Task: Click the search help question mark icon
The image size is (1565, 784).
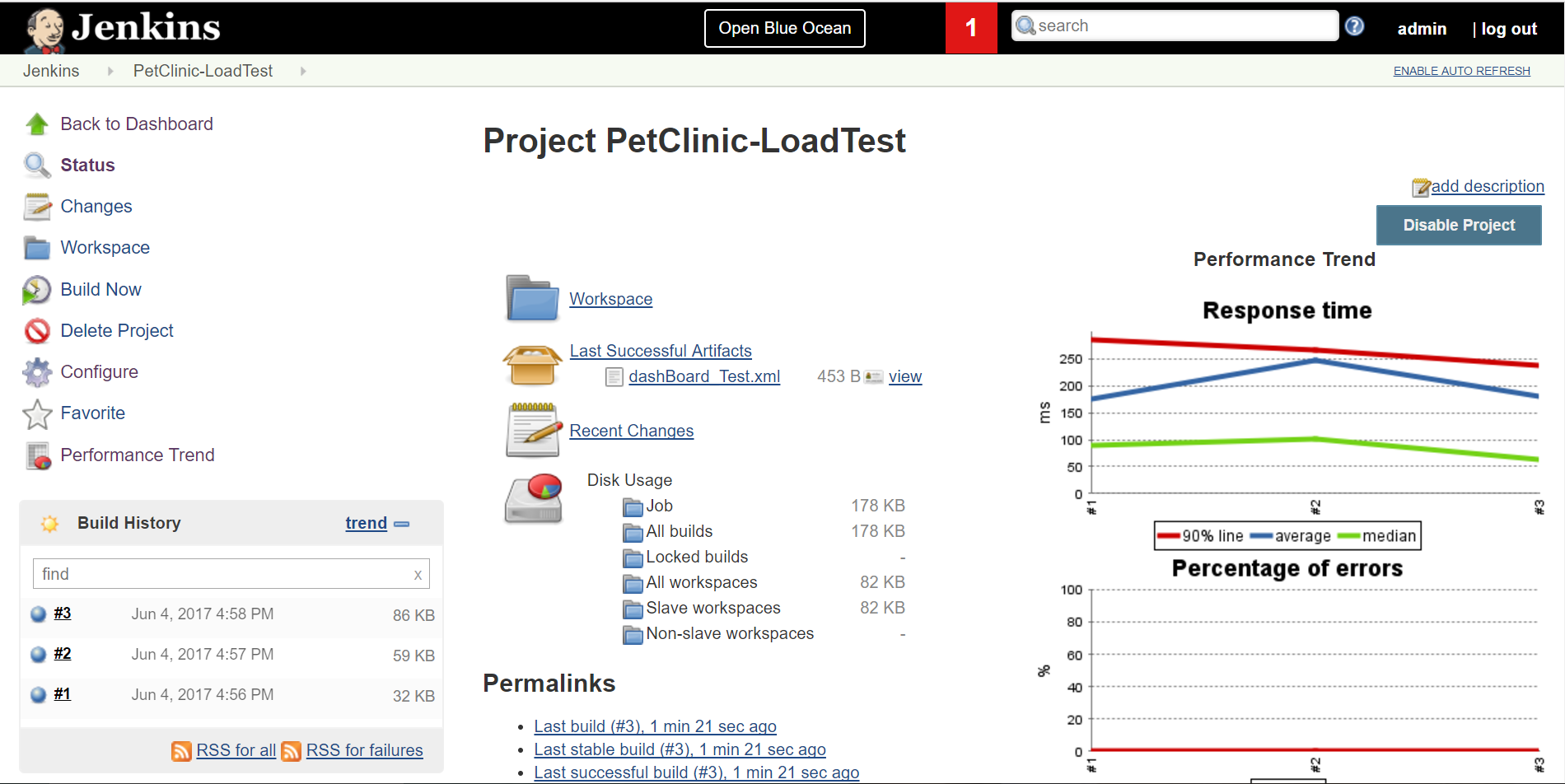Action: (1354, 26)
